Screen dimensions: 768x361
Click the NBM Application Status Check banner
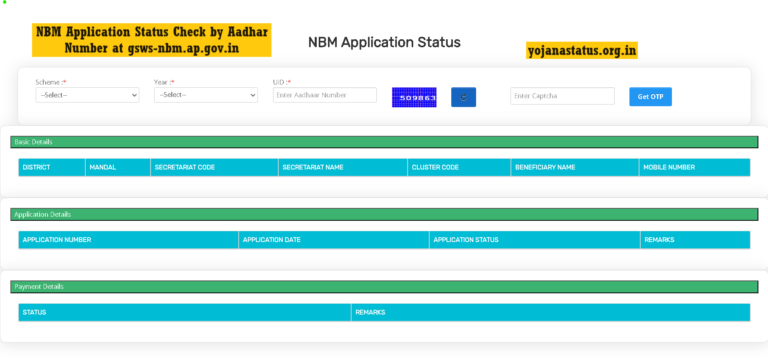point(152,40)
